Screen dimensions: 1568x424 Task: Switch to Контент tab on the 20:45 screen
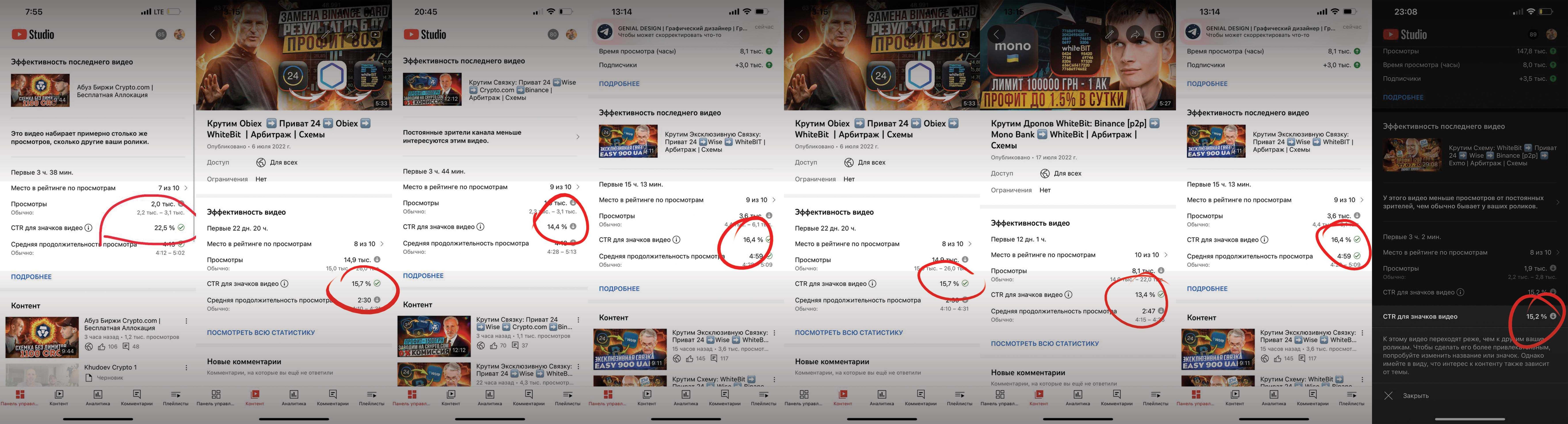451,398
